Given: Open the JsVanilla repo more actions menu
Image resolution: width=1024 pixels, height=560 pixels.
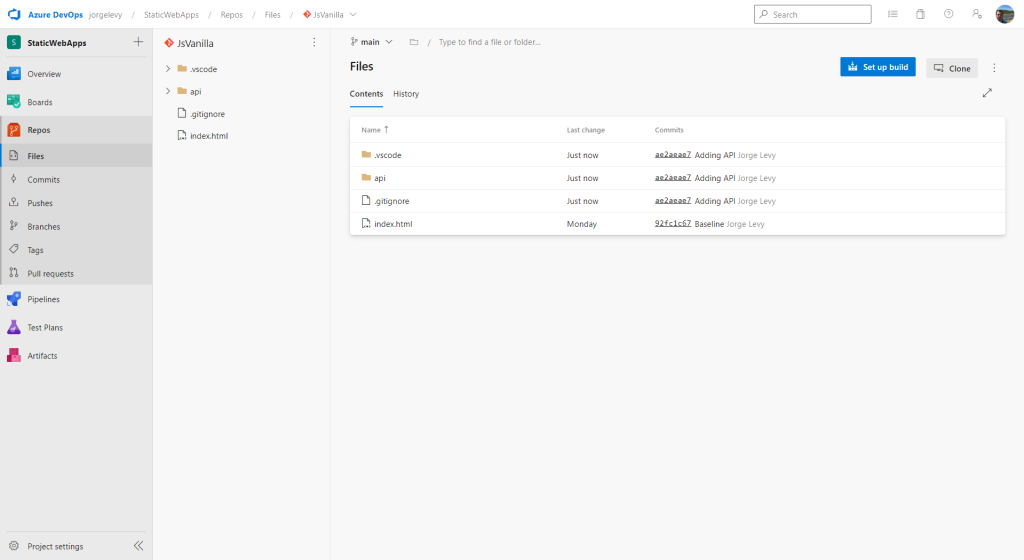Looking at the screenshot, I should click(314, 42).
